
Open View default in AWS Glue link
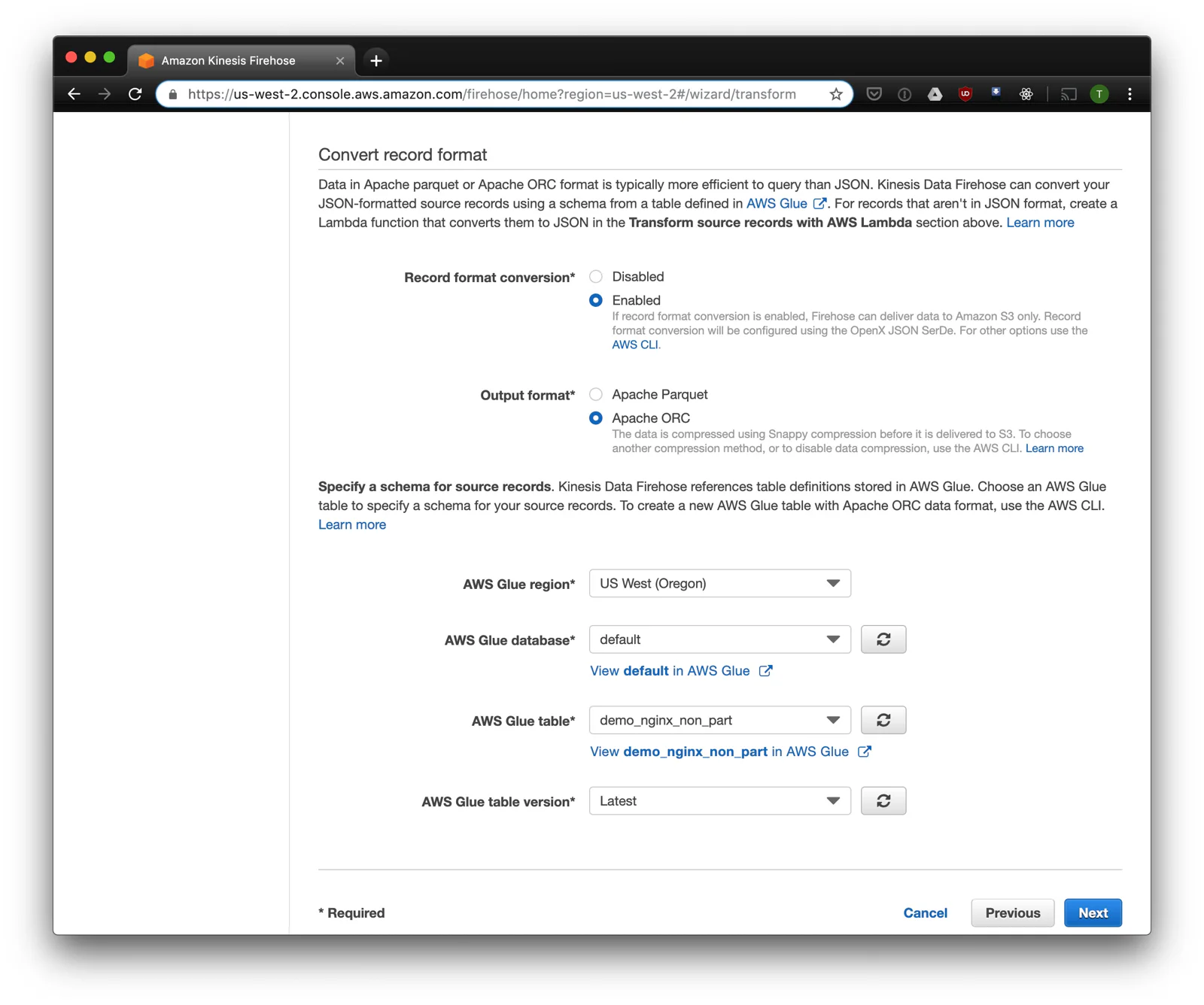(x=681, y=671)
